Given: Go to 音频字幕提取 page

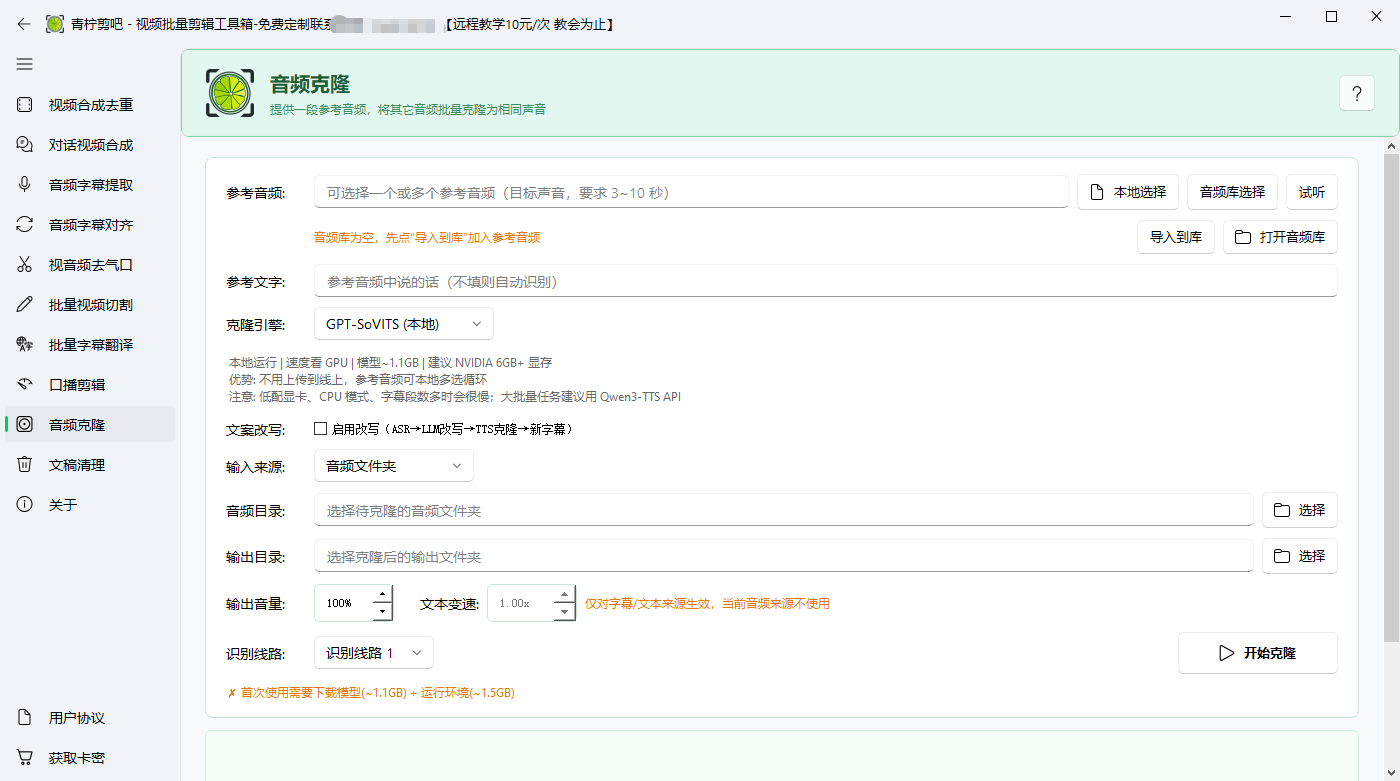Looking at the screenshot, I should [90, 185].
